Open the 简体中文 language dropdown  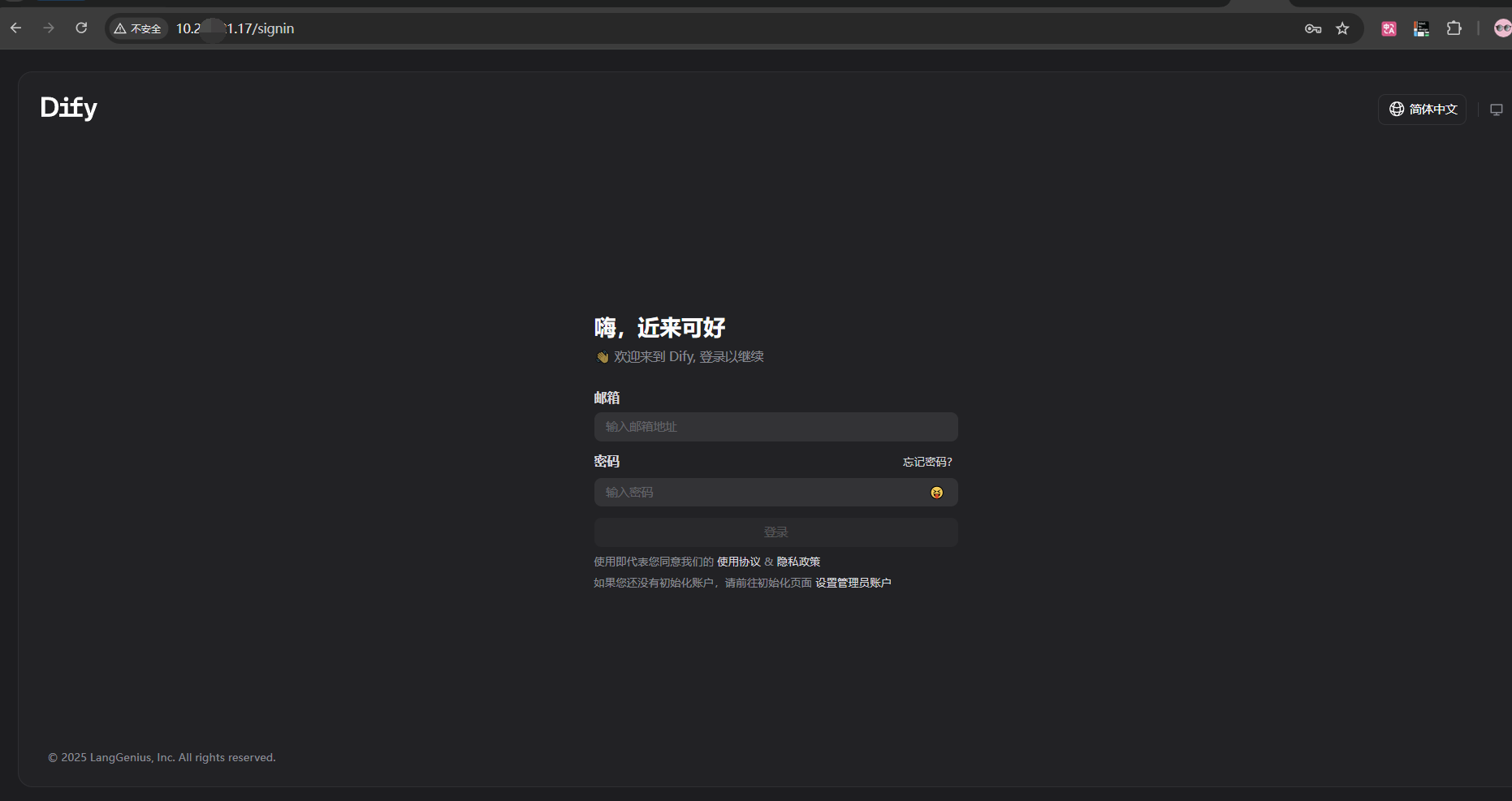[1423, 110]
